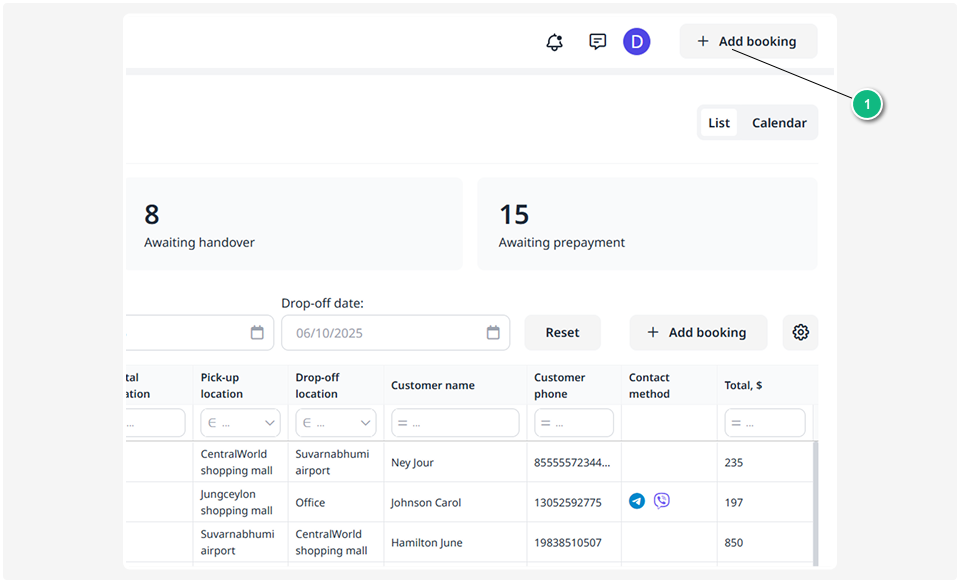Open table settings via the gear icon
This screenshot has height=583, width=960.
point(800,331)
